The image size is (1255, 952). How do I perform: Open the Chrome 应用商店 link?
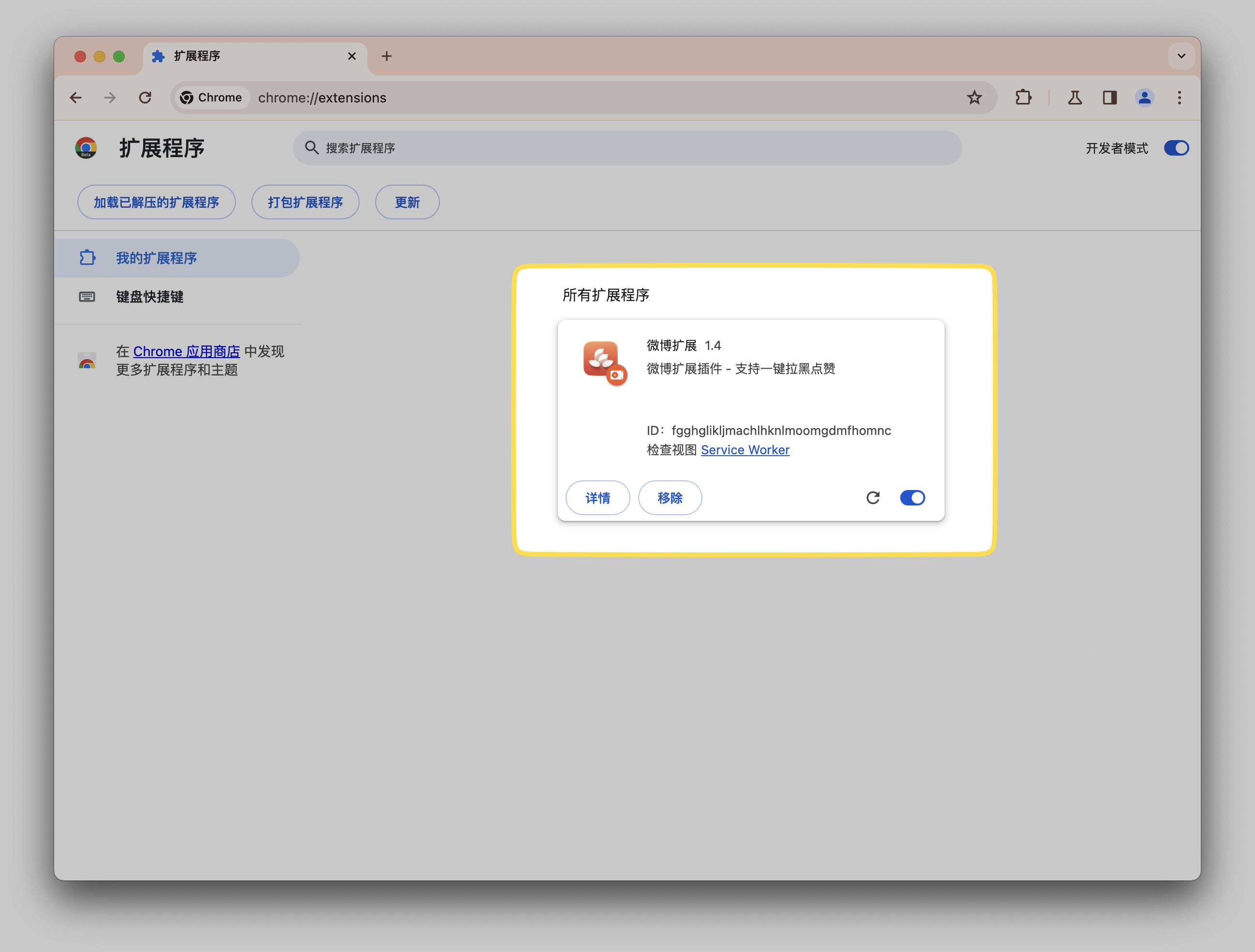(186, 351)
